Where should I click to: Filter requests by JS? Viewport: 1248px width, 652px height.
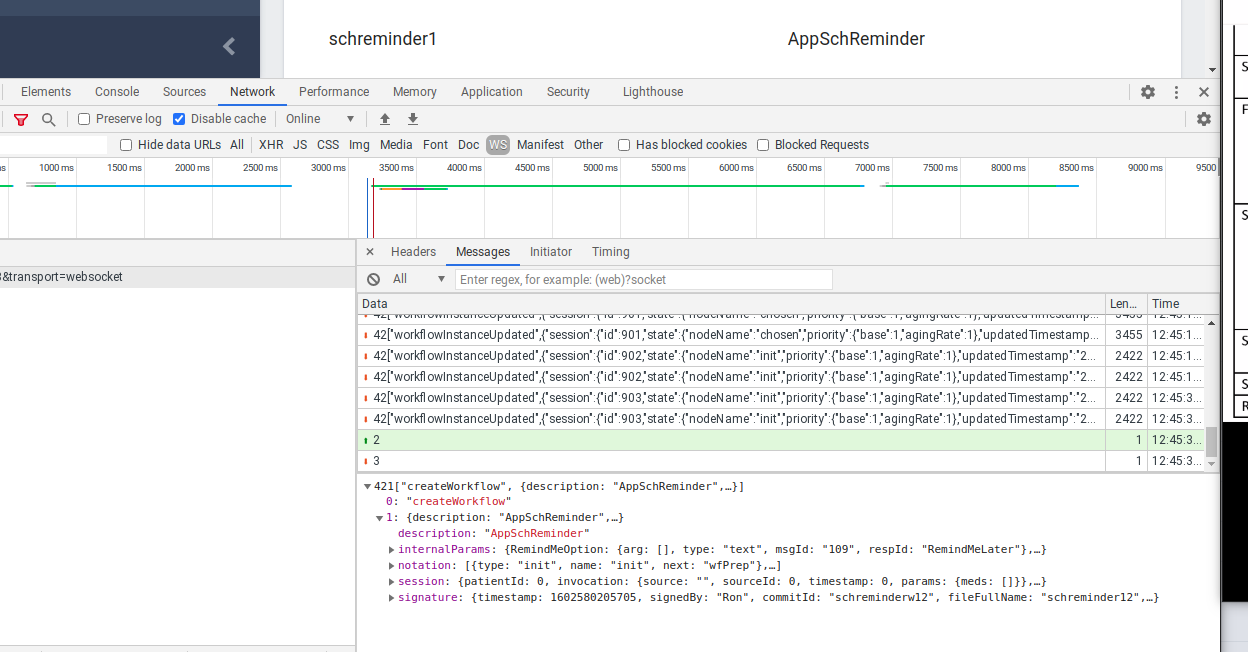tap(300, 145)
